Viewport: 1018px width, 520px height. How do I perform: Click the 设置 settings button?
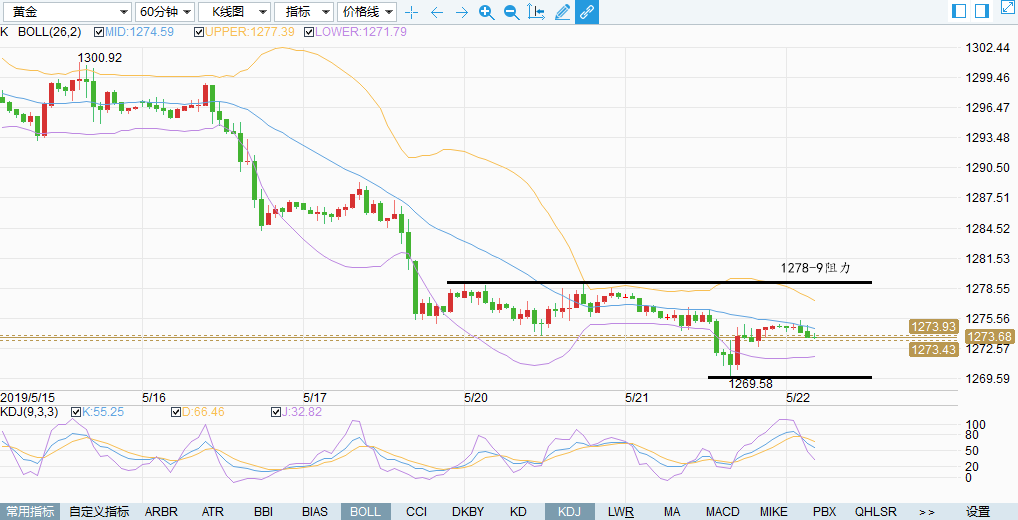(977, 511)
